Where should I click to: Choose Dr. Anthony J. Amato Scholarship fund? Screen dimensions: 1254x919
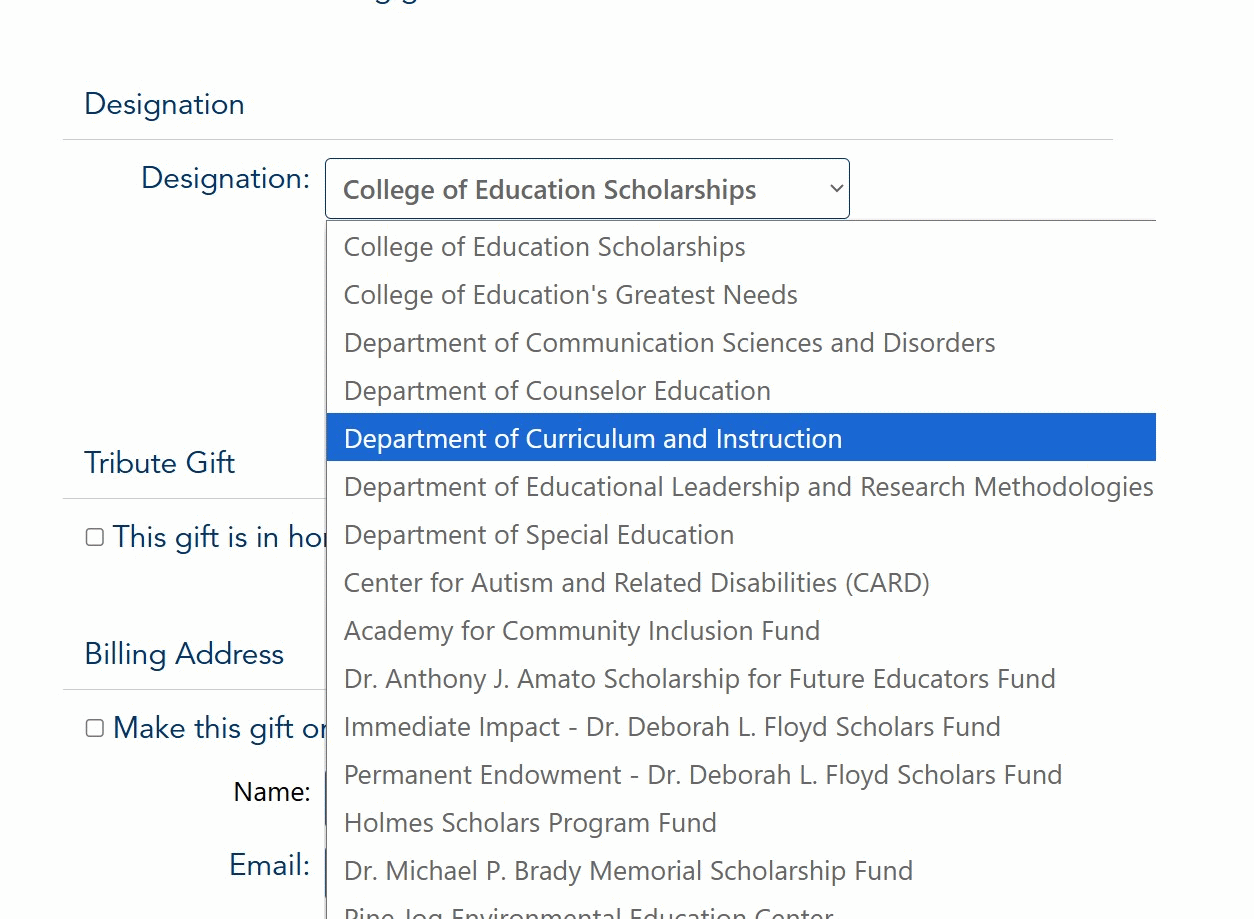coord(700,678)
